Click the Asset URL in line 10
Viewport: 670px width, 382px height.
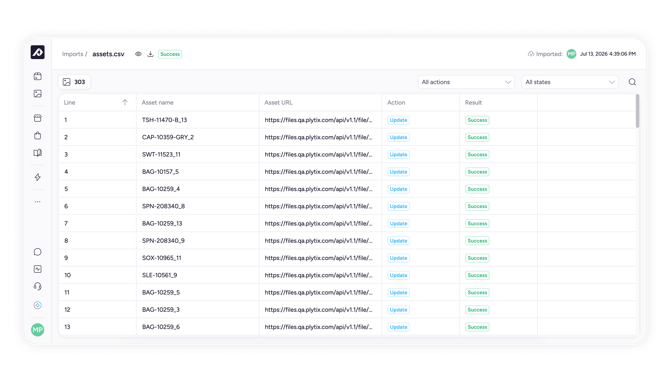pos(318,275)
